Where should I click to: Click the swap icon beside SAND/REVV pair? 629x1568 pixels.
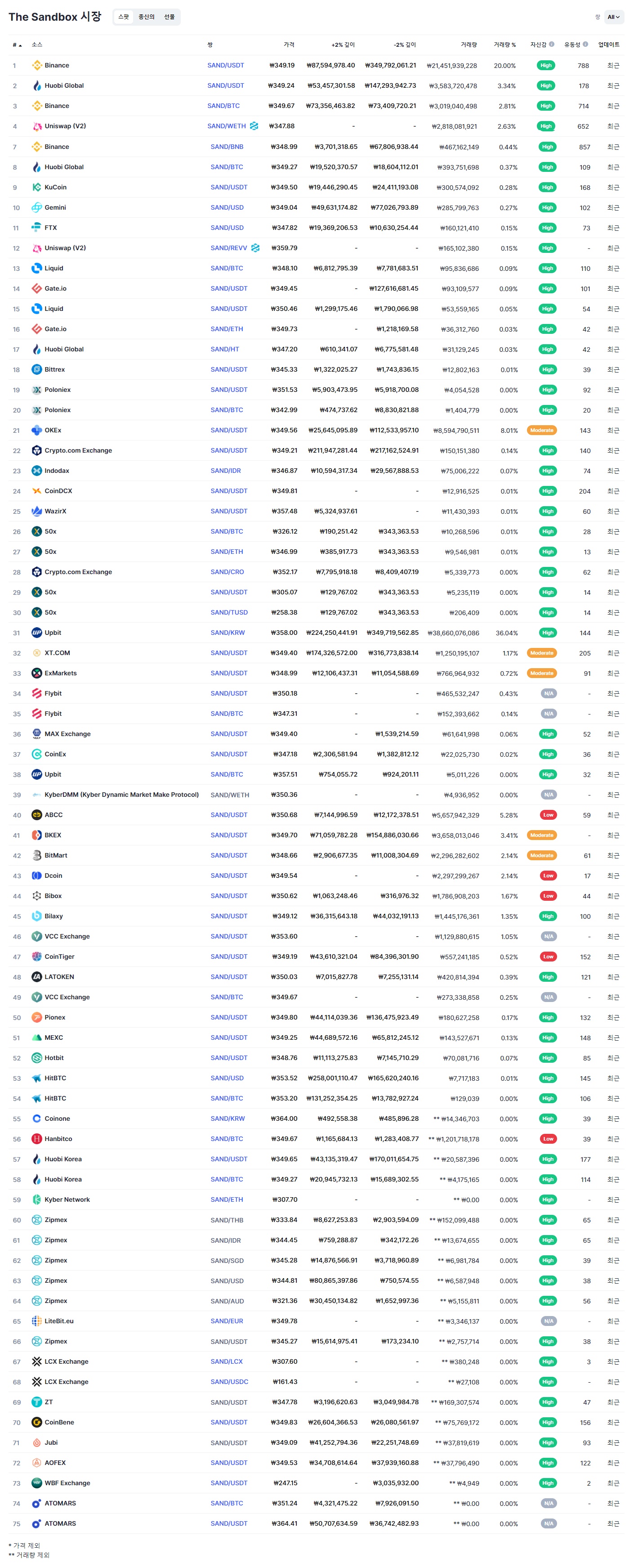click(255, 248)
